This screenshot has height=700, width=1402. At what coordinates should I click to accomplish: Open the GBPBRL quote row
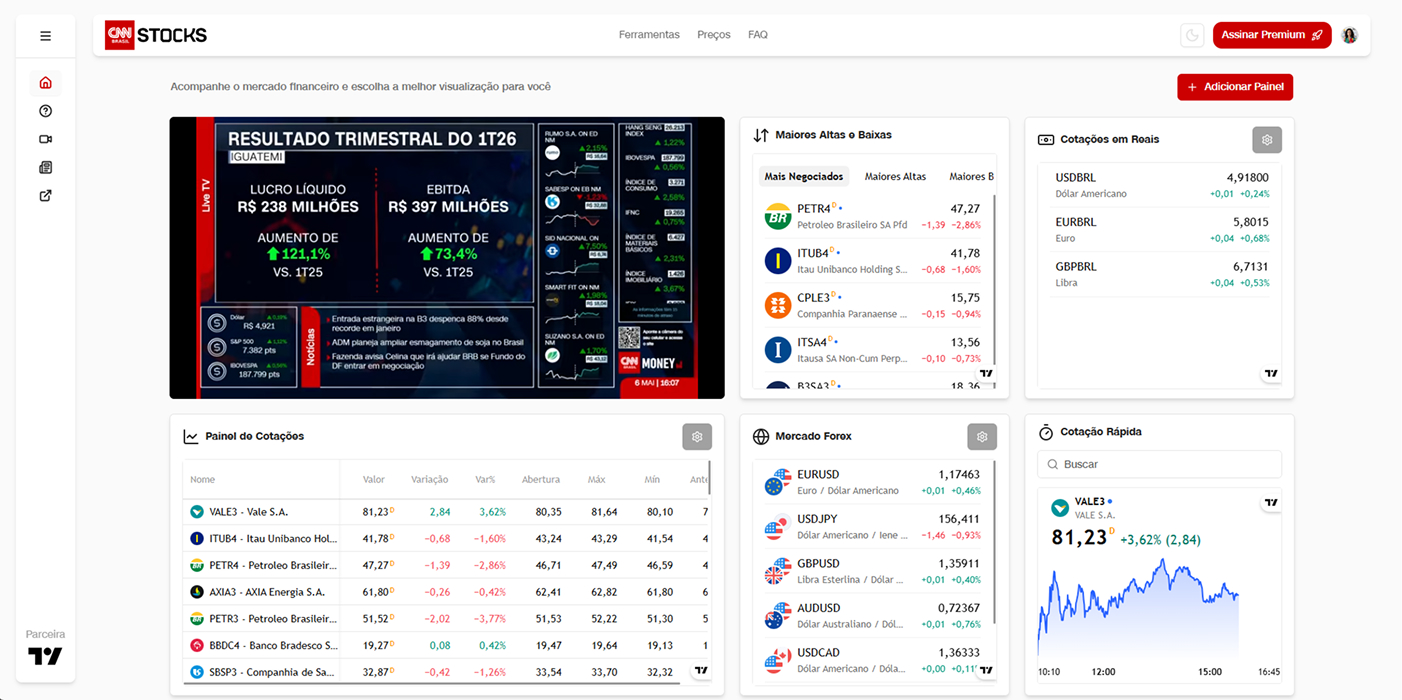1160,274
